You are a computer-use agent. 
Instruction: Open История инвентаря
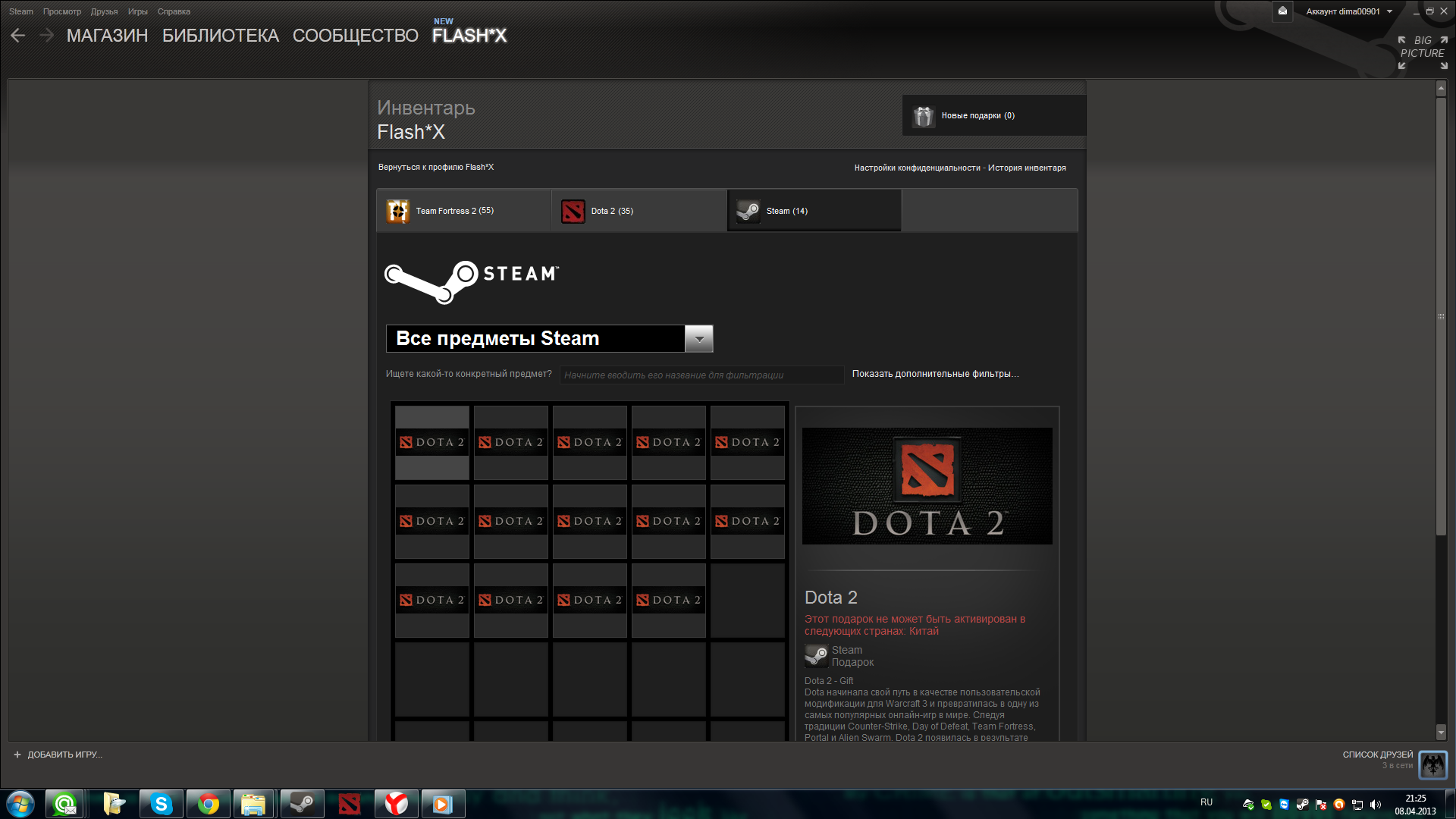click(x=1027, y=168)
